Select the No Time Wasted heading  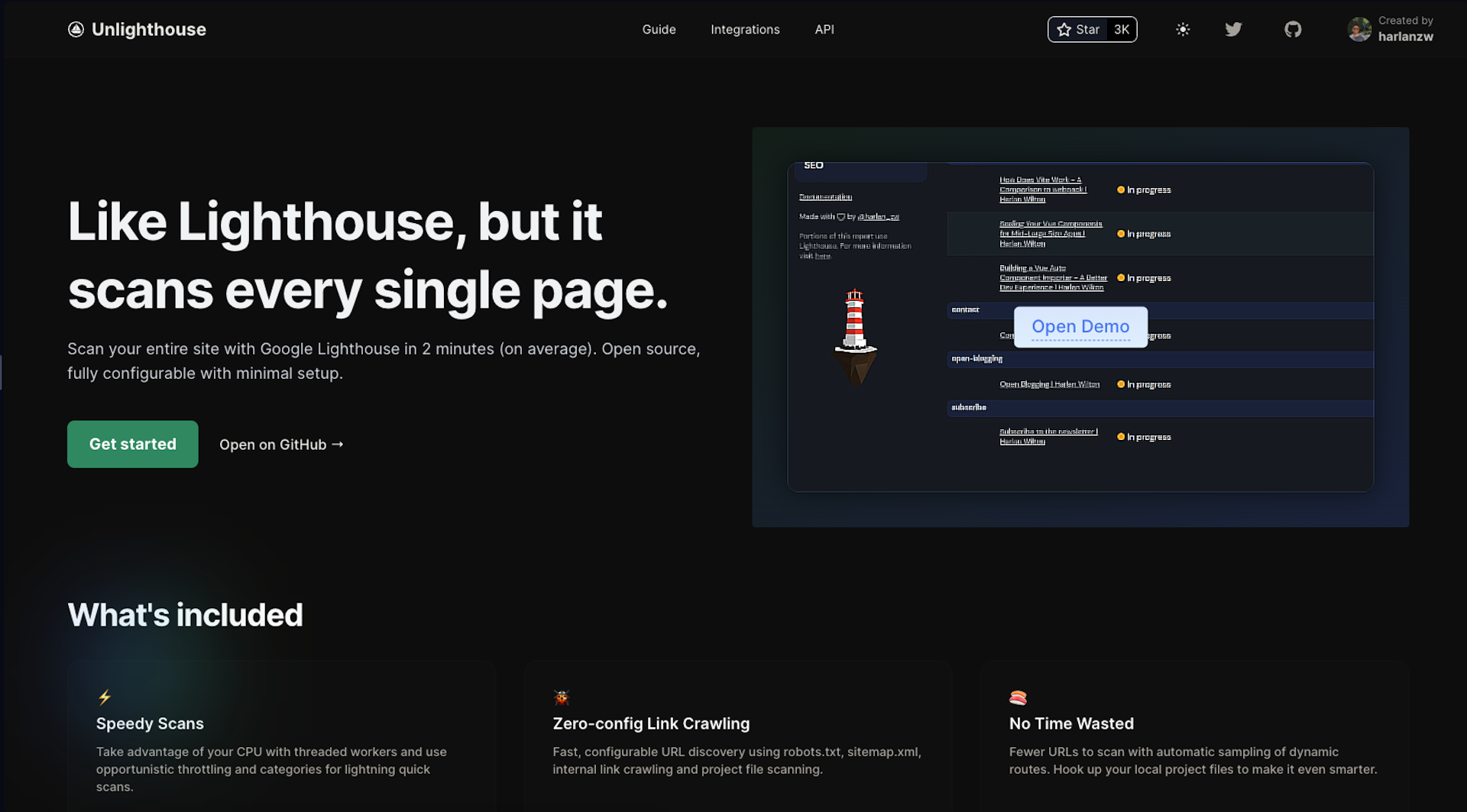1071,723
